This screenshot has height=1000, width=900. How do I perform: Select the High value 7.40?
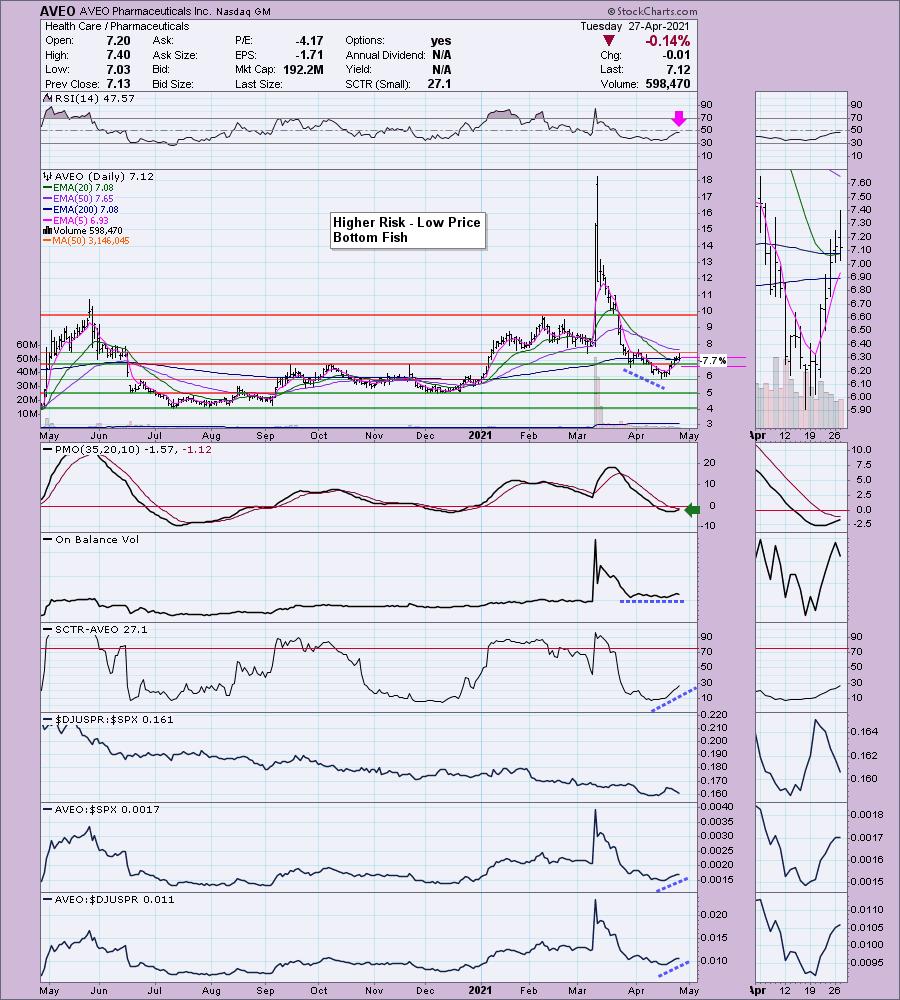point(118,55)
